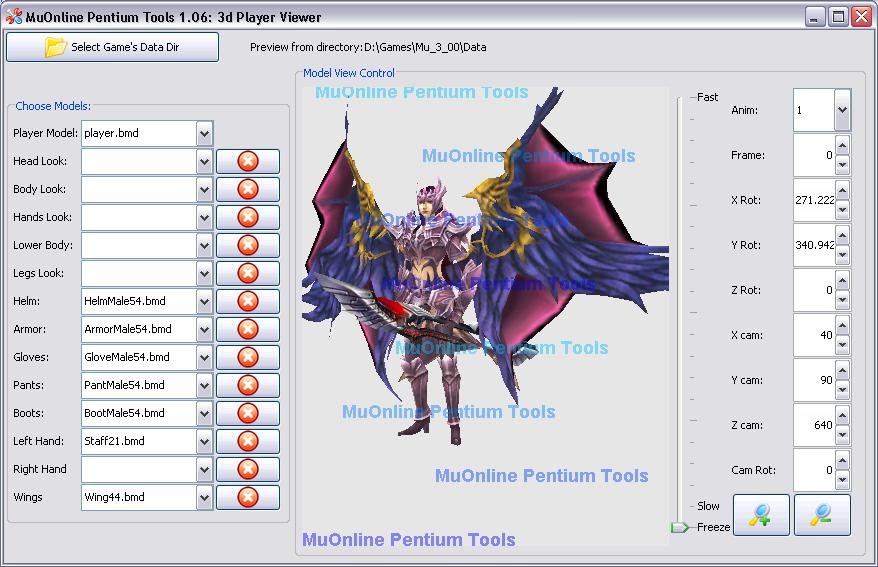
Task: Decrease the Frame value with down arrow
Action: point(842,165)
